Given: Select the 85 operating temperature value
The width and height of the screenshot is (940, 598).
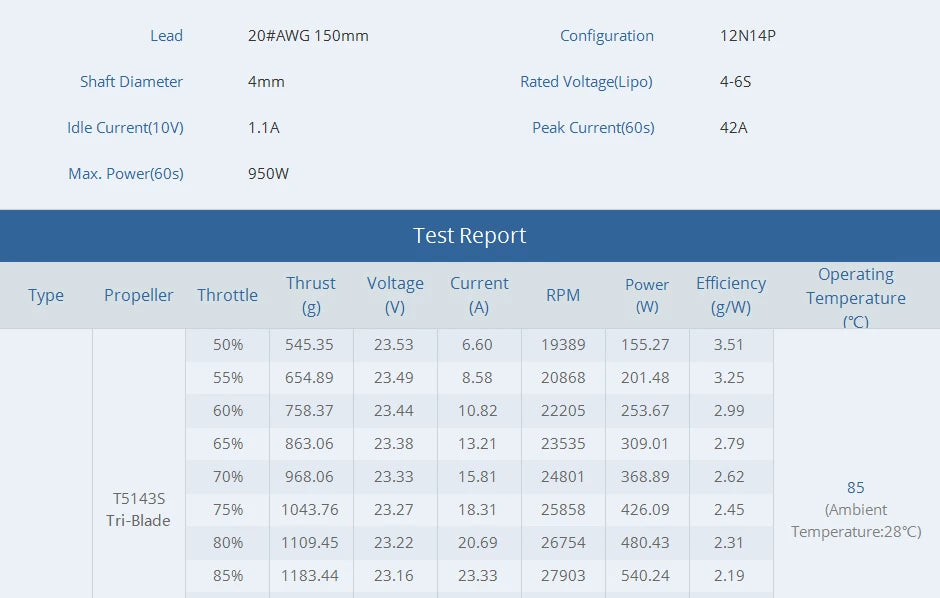Looking at the screenshot, I should (x=856, y=487).
